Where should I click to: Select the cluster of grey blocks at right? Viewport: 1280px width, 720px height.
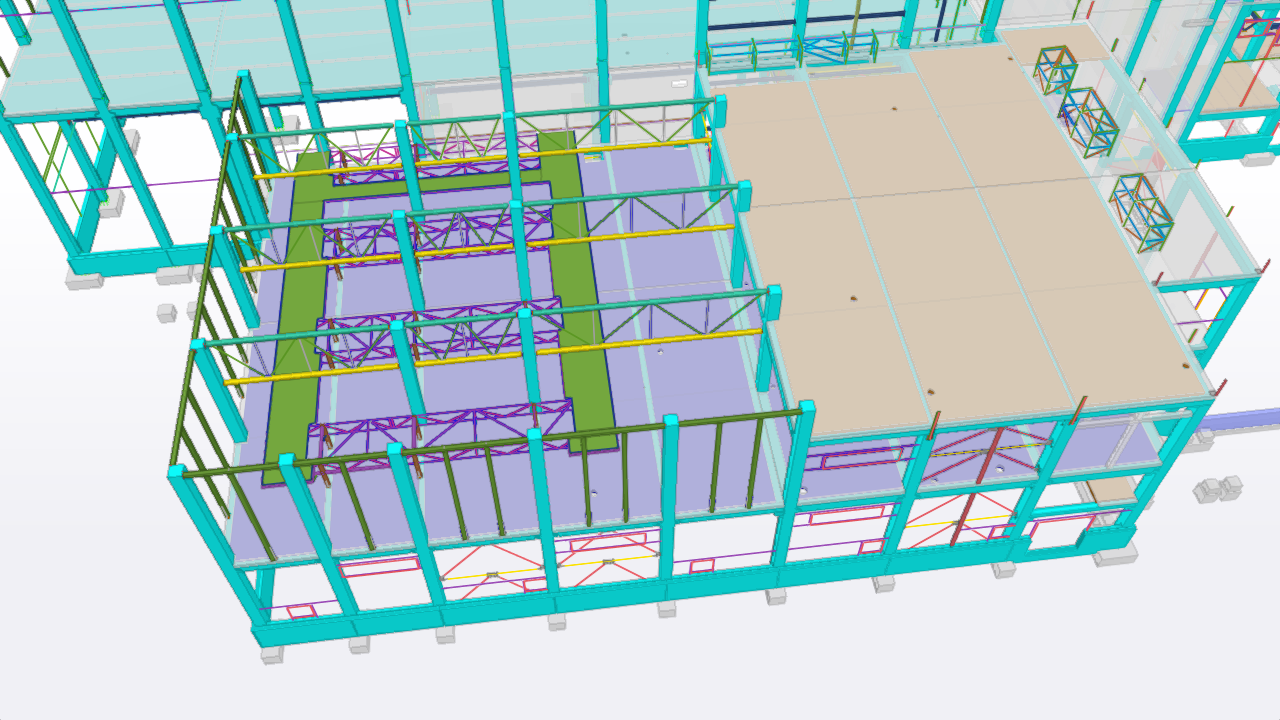pos(1217,489)
